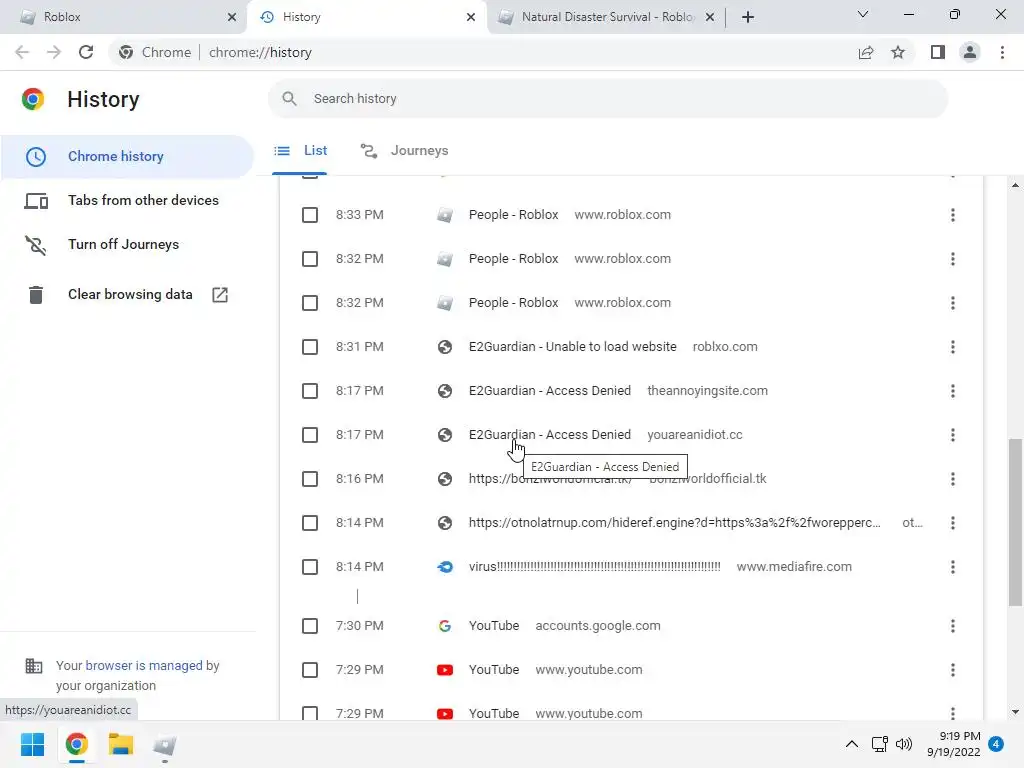This screenshot has width=1024, height=768.
Task: Switch to the Journeys tab
Action: click(405, 151)
